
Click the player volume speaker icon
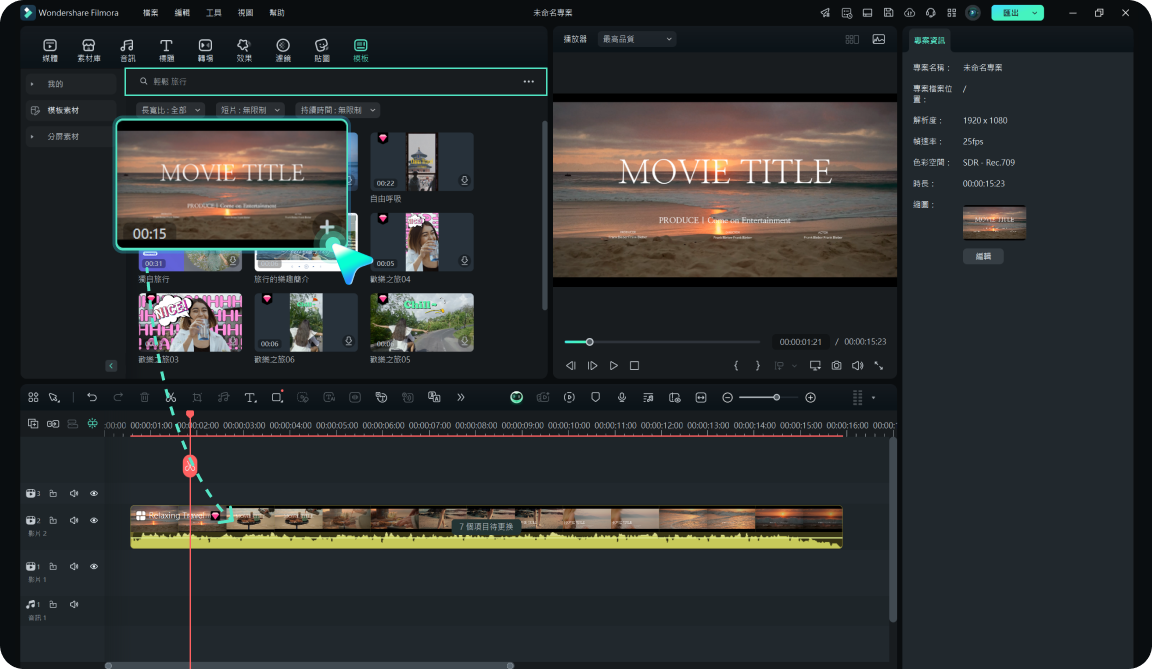(857, 366)
